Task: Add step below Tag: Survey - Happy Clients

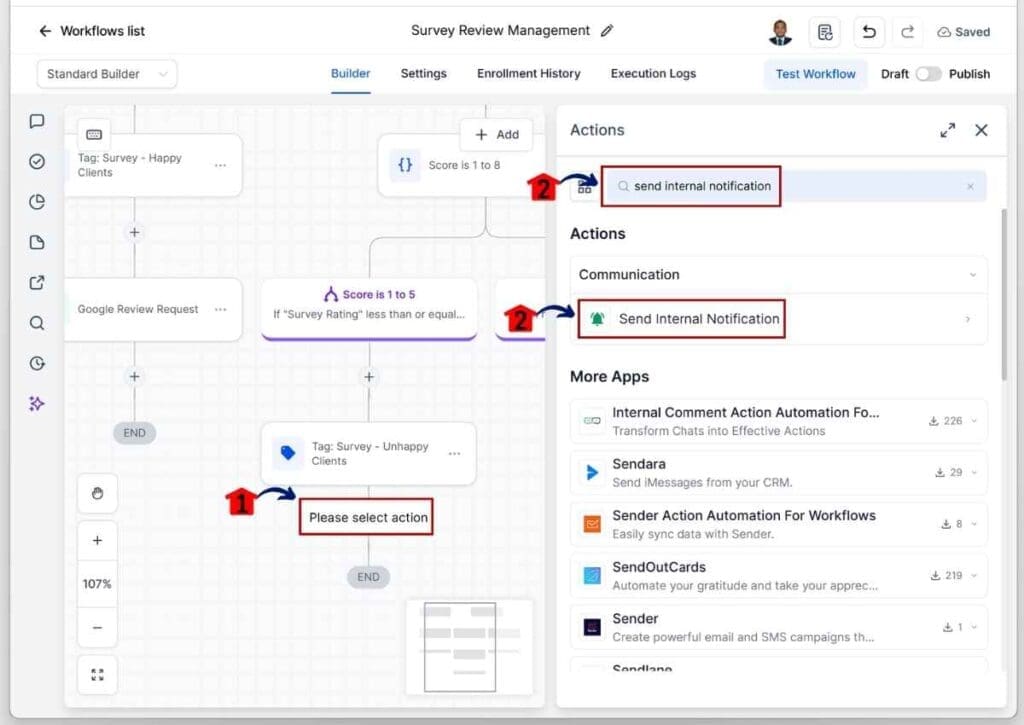Action: pos(134,233)
